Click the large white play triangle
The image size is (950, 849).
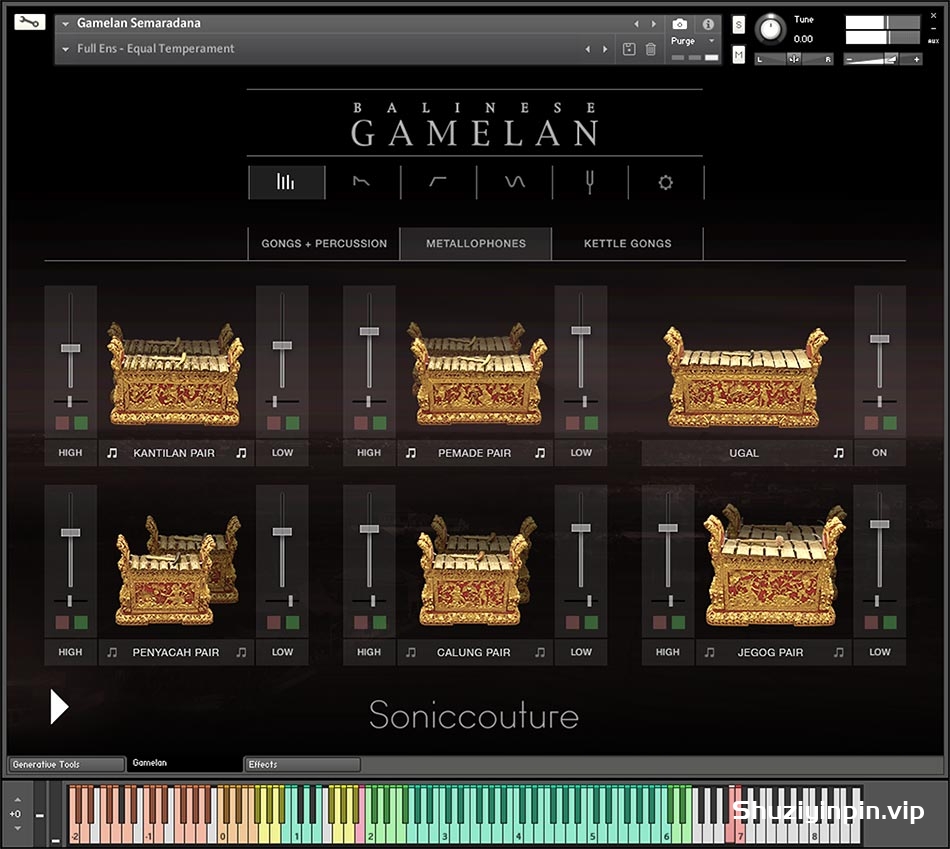(x=59, y=707)
